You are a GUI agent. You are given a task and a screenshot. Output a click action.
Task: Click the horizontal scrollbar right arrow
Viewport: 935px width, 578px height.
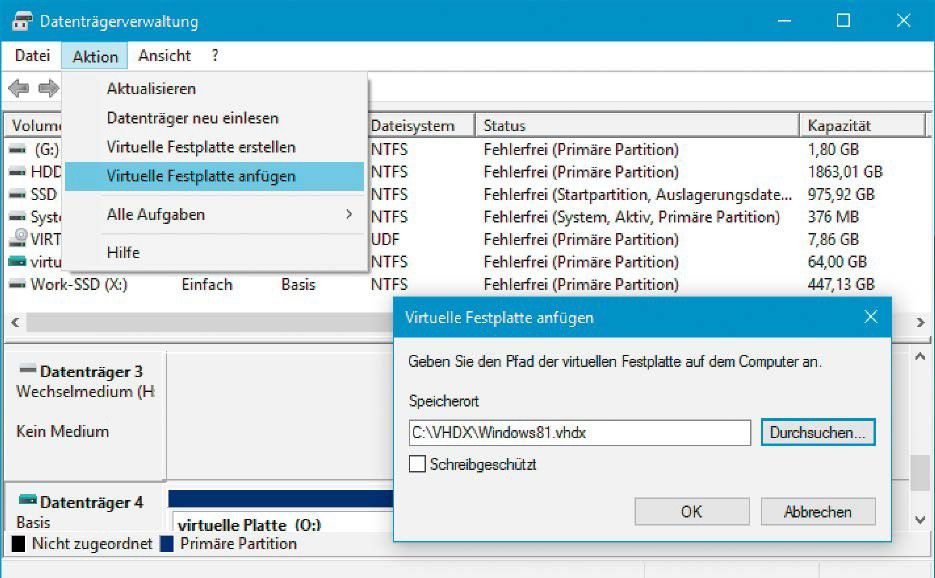pyautogui.click(x=920, y=322)
